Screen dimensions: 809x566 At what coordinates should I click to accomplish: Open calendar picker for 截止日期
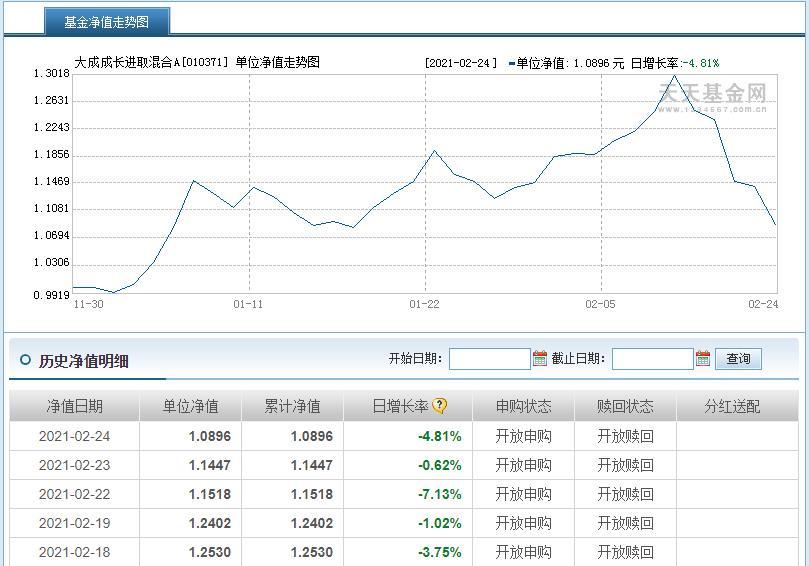(x=703, y=358)
